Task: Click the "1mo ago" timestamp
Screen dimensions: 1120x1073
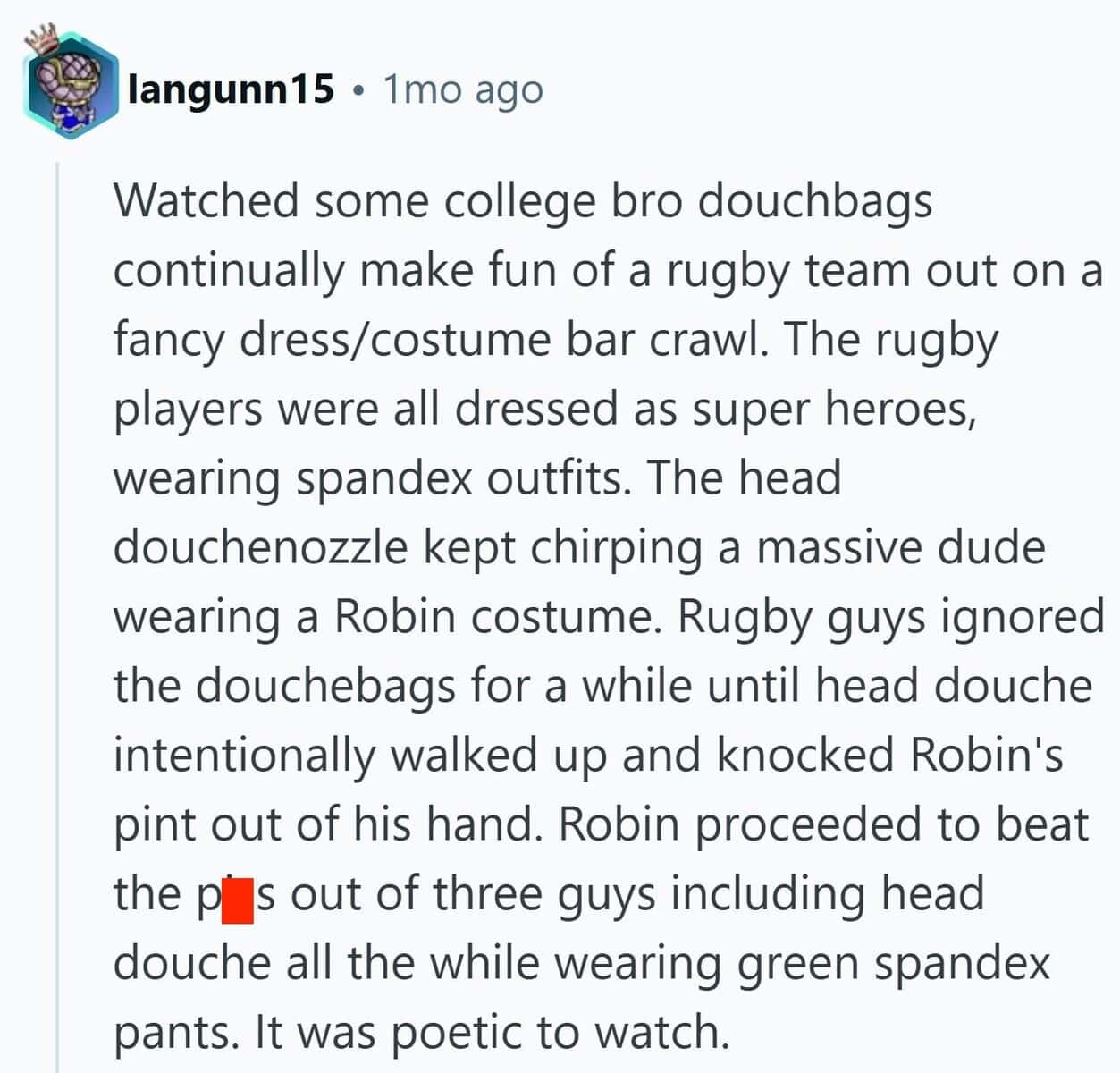Action: (x=463, y=90)
